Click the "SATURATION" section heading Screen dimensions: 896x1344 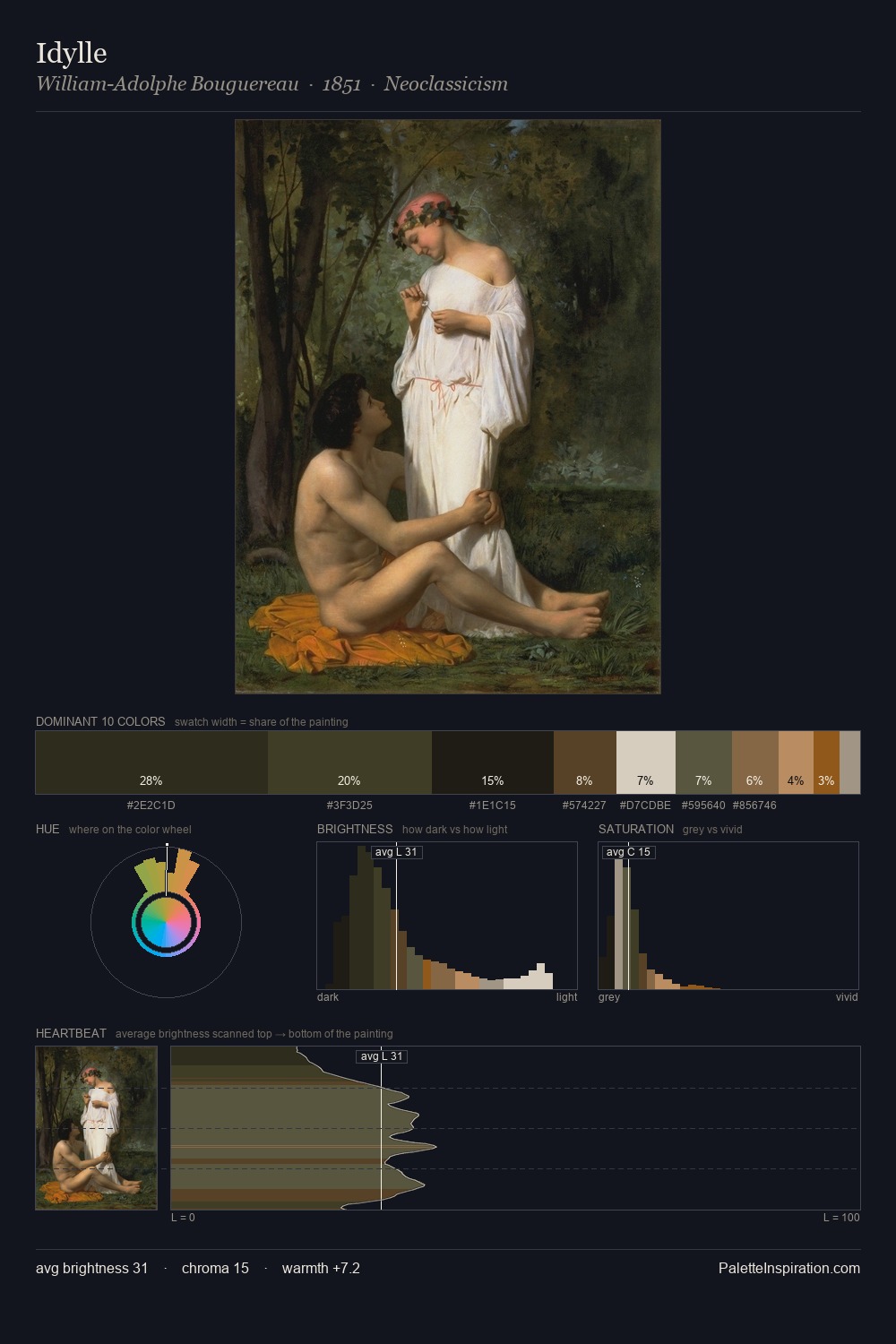tap(636, 829)
